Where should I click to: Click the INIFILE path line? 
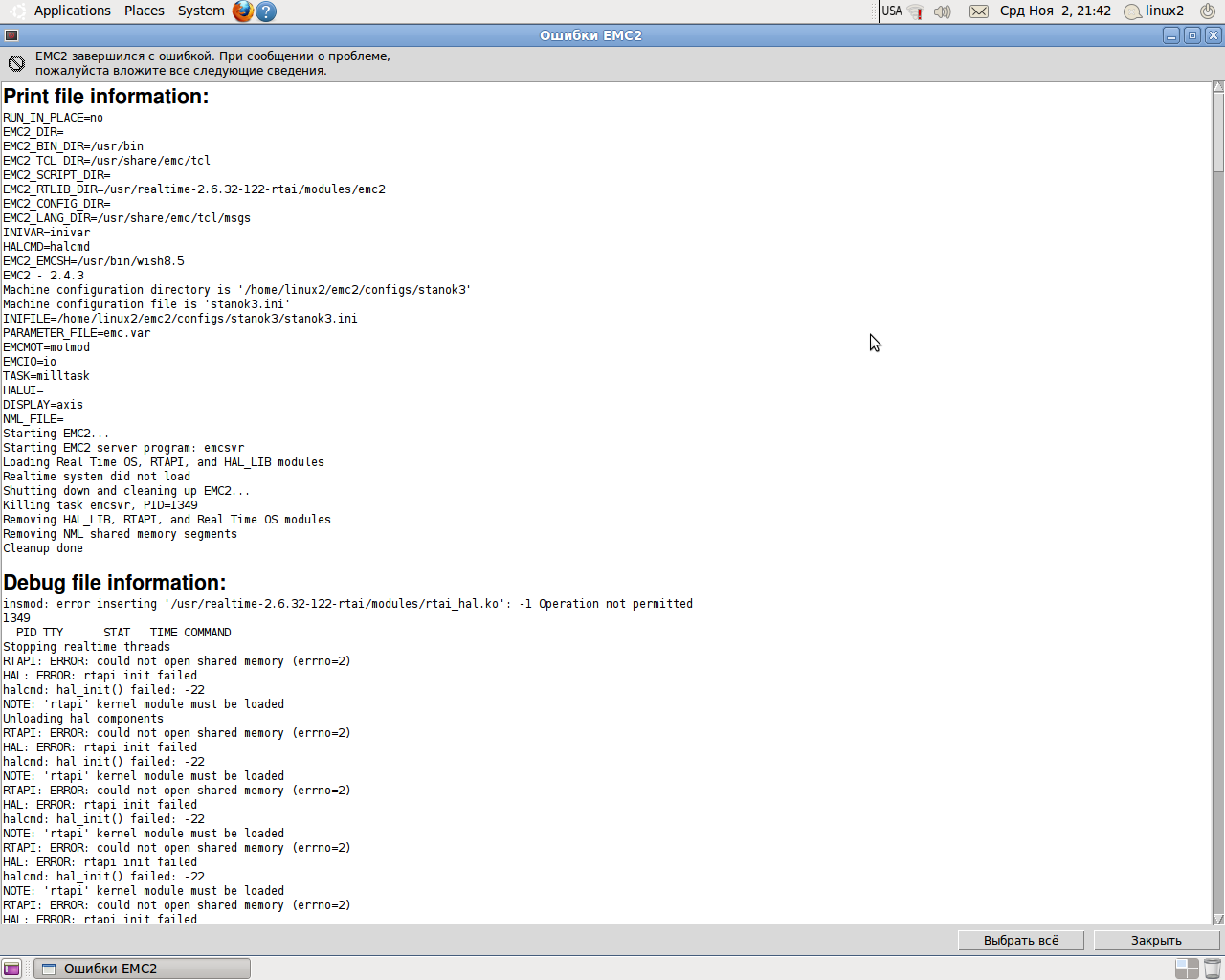point(180,319)
